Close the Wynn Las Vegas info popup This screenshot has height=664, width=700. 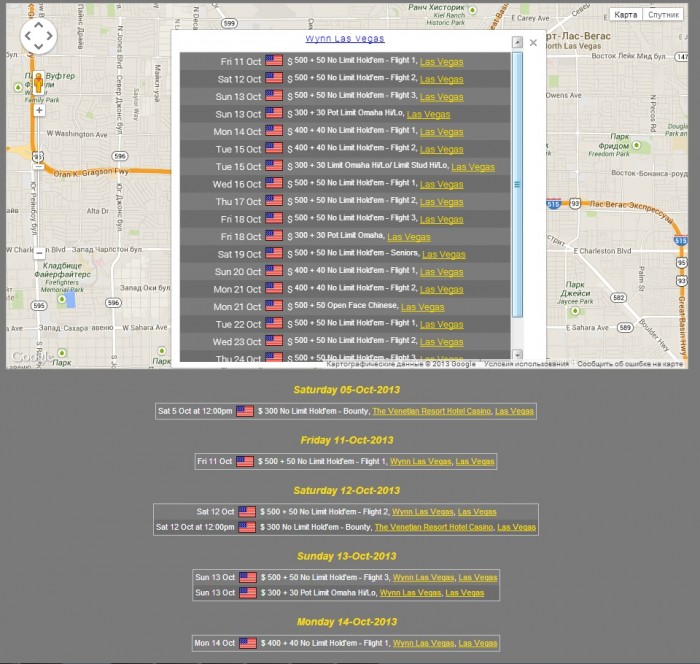[x=533, y=43]
